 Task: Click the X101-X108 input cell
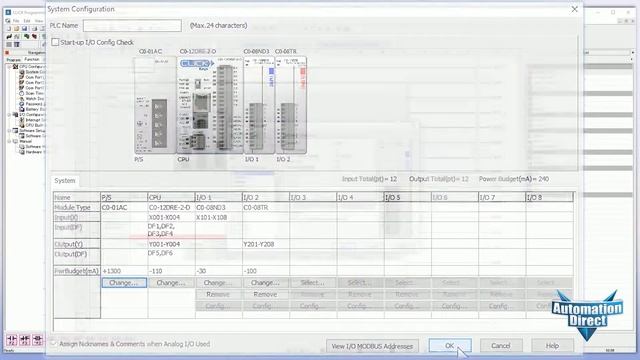click(x=219, y=218)
